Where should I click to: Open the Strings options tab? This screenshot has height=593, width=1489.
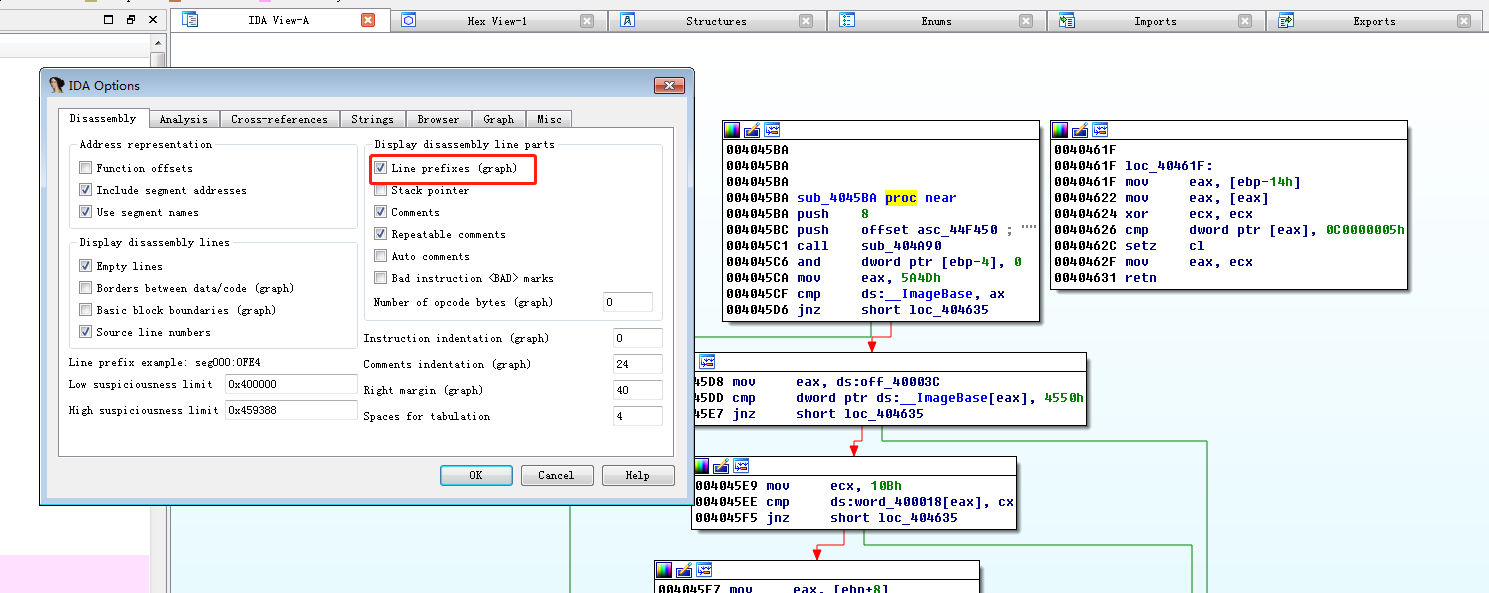tap(372, 119)
